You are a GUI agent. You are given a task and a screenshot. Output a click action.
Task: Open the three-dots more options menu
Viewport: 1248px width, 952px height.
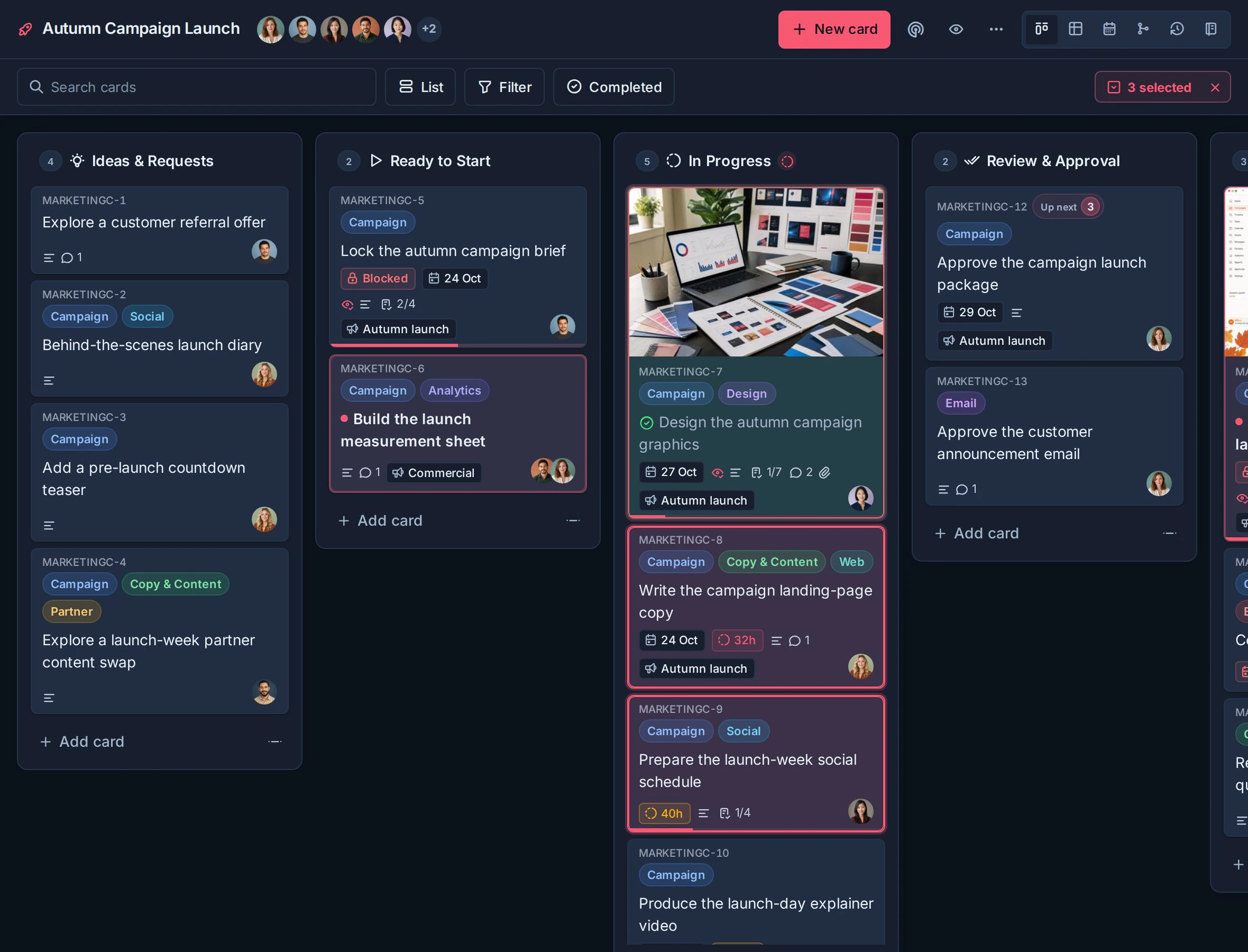pos(996,29)
